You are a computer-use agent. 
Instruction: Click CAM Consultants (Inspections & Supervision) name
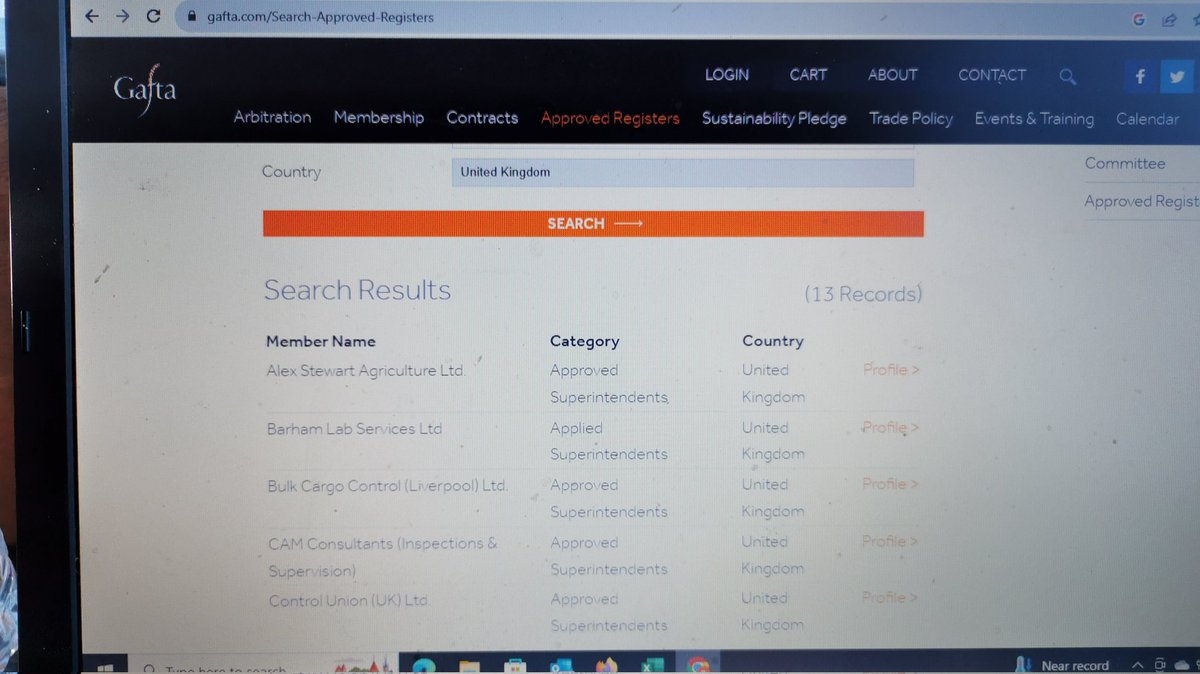[x=382, y=557]
